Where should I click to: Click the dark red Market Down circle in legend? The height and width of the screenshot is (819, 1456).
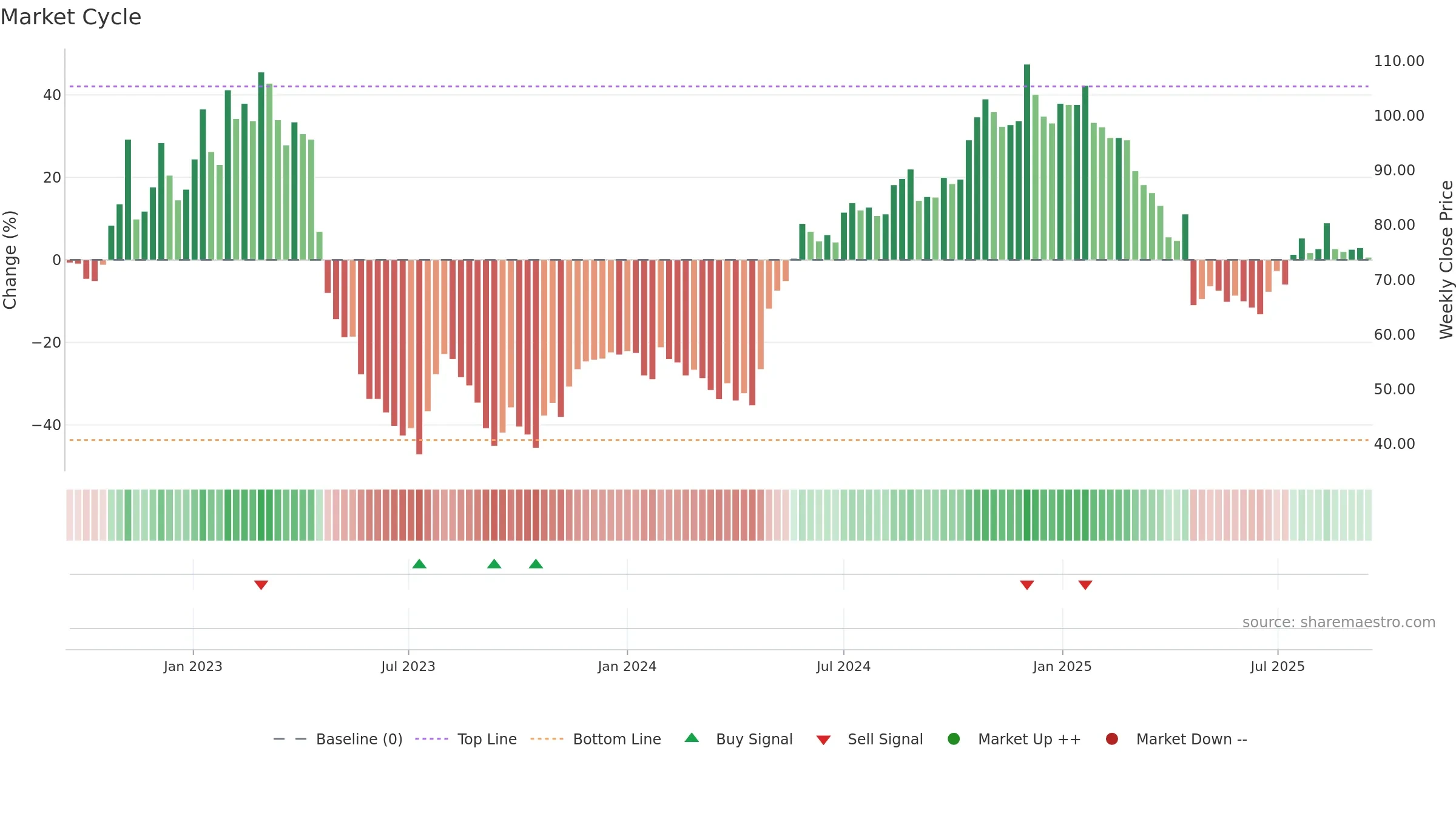click(1112, 739)
